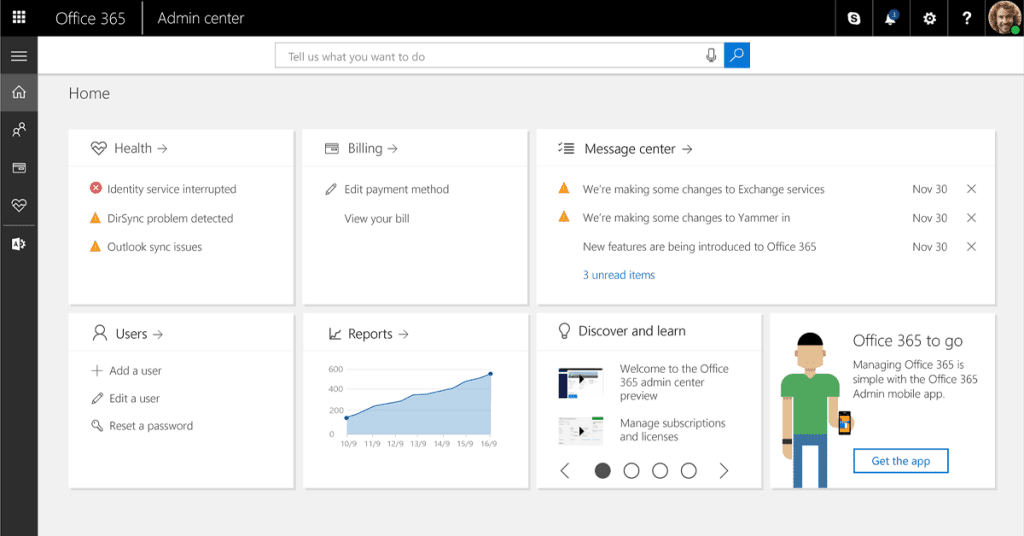Click the pencil icon beside Edit payment method
This screenshot has height=536, width=1024.
coord(330,189)
